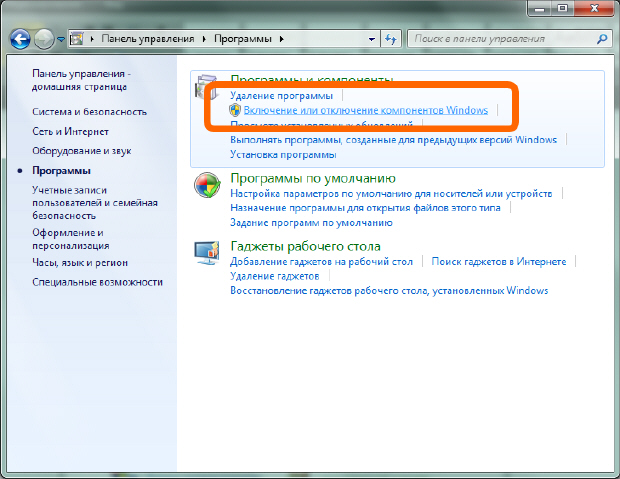The height and width of the screenshot is (479, 620).
Task: Open 'Специальные возможности' category
Action: tap(97, 282)
